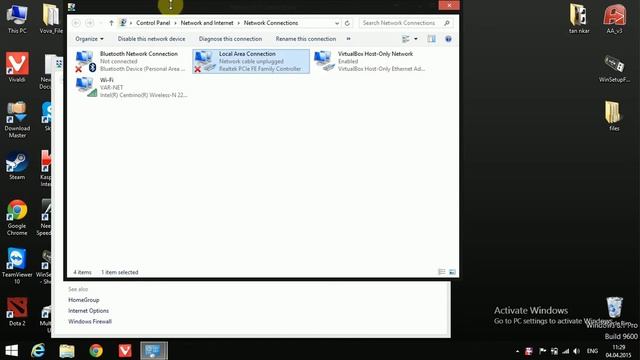Open the Help question mark icon
The image size is (640, 360).
click(x=448, y=39)
